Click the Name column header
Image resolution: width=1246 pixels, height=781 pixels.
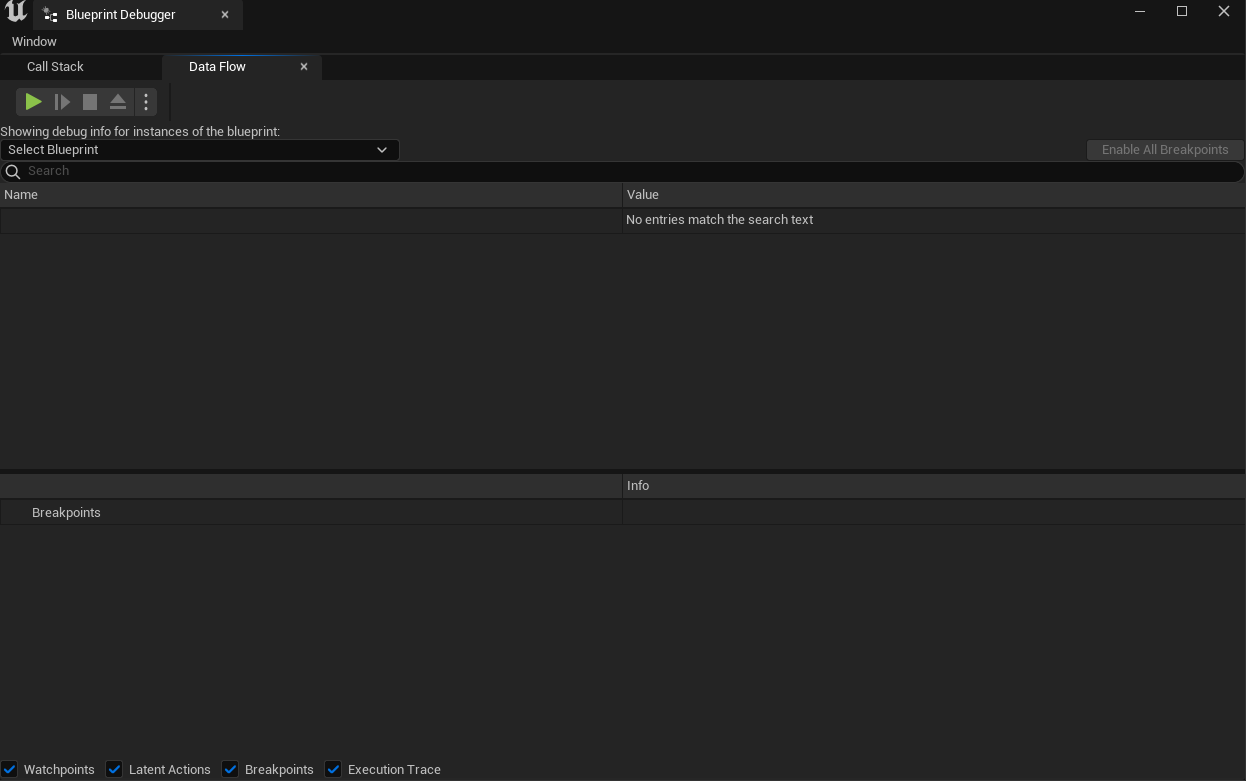coord(21,194)
